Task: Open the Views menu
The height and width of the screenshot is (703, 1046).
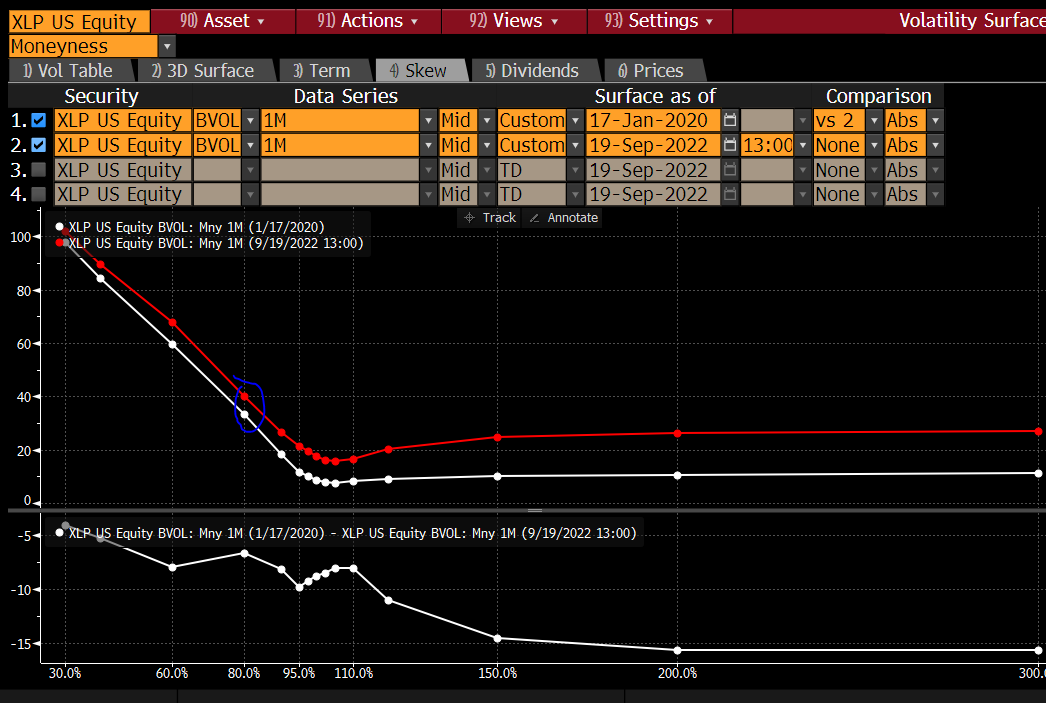Action: click(x=514, y=21)
